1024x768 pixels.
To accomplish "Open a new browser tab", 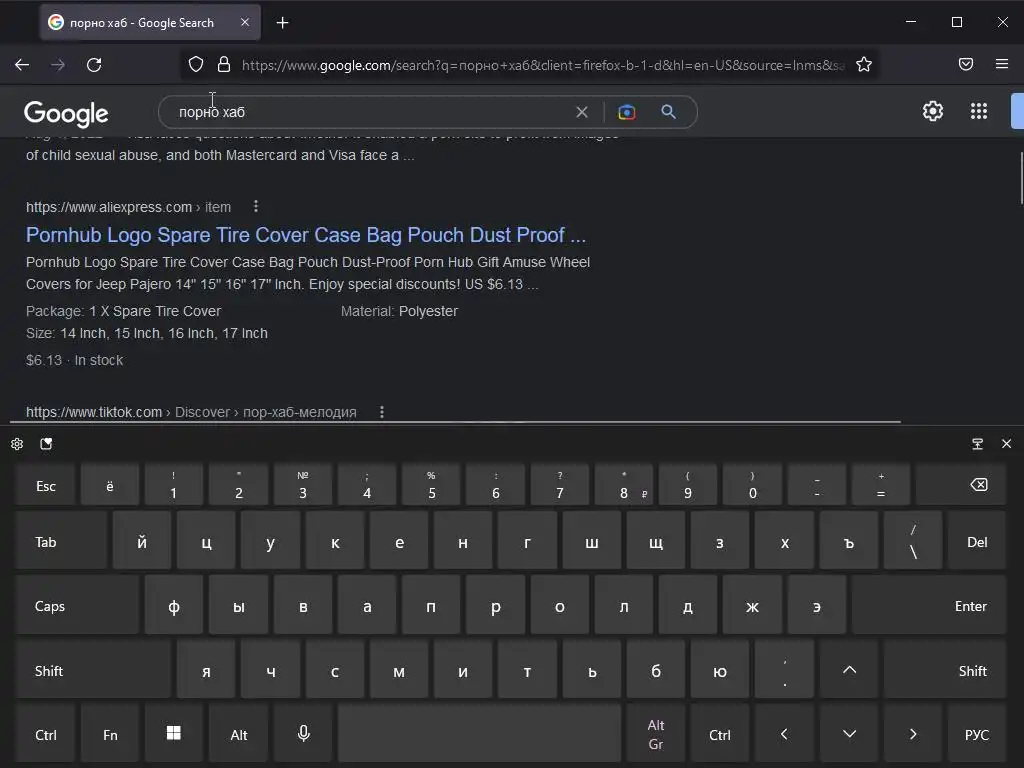I will [x=282, y=23].
